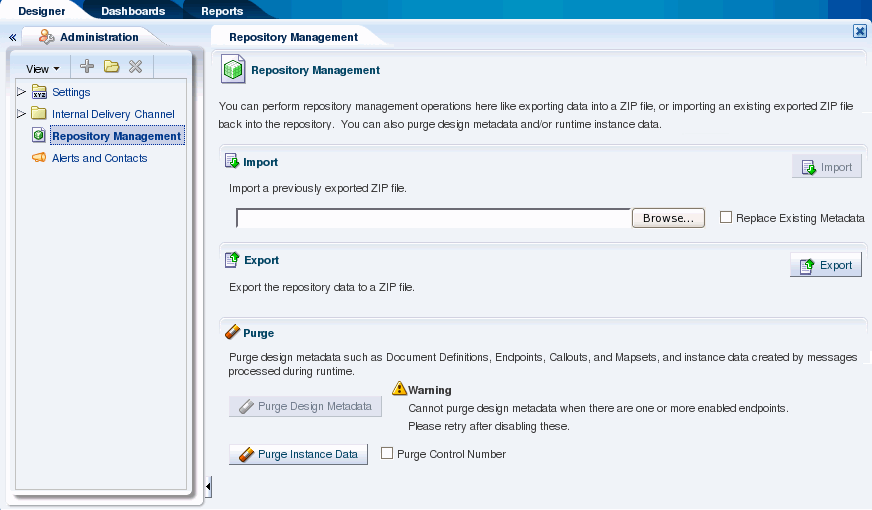This screenshot has width=872, height=510.
Task: Click the add (plus) icon in toolbar
Action: coord(87,67)
